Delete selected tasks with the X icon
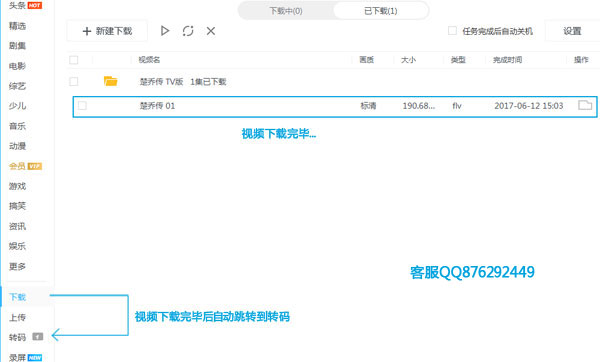The height and width of the screenshot is (362, 600). point(211,31)
